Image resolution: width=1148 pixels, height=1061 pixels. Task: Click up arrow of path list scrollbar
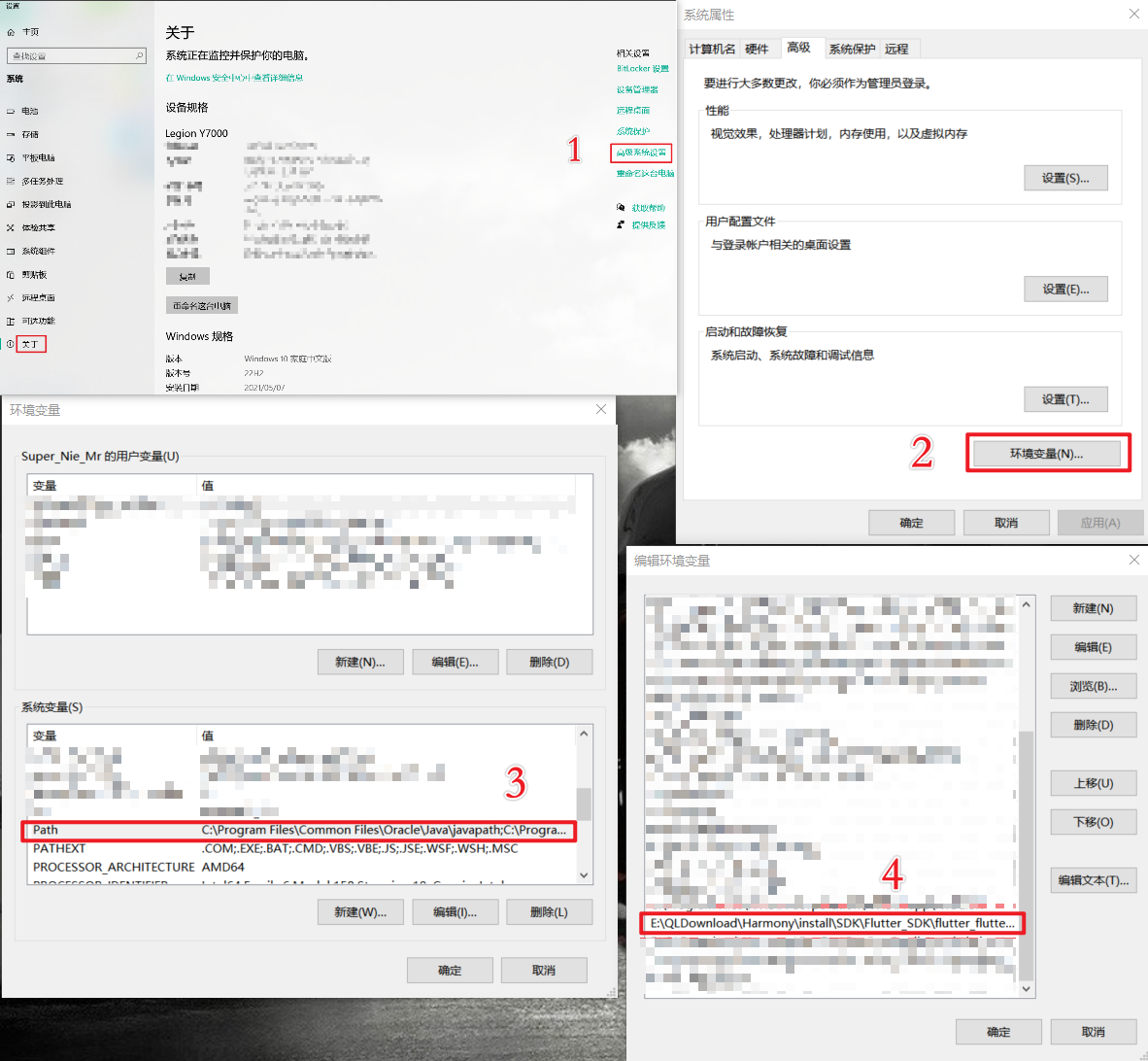click(x=1027, y=604)
